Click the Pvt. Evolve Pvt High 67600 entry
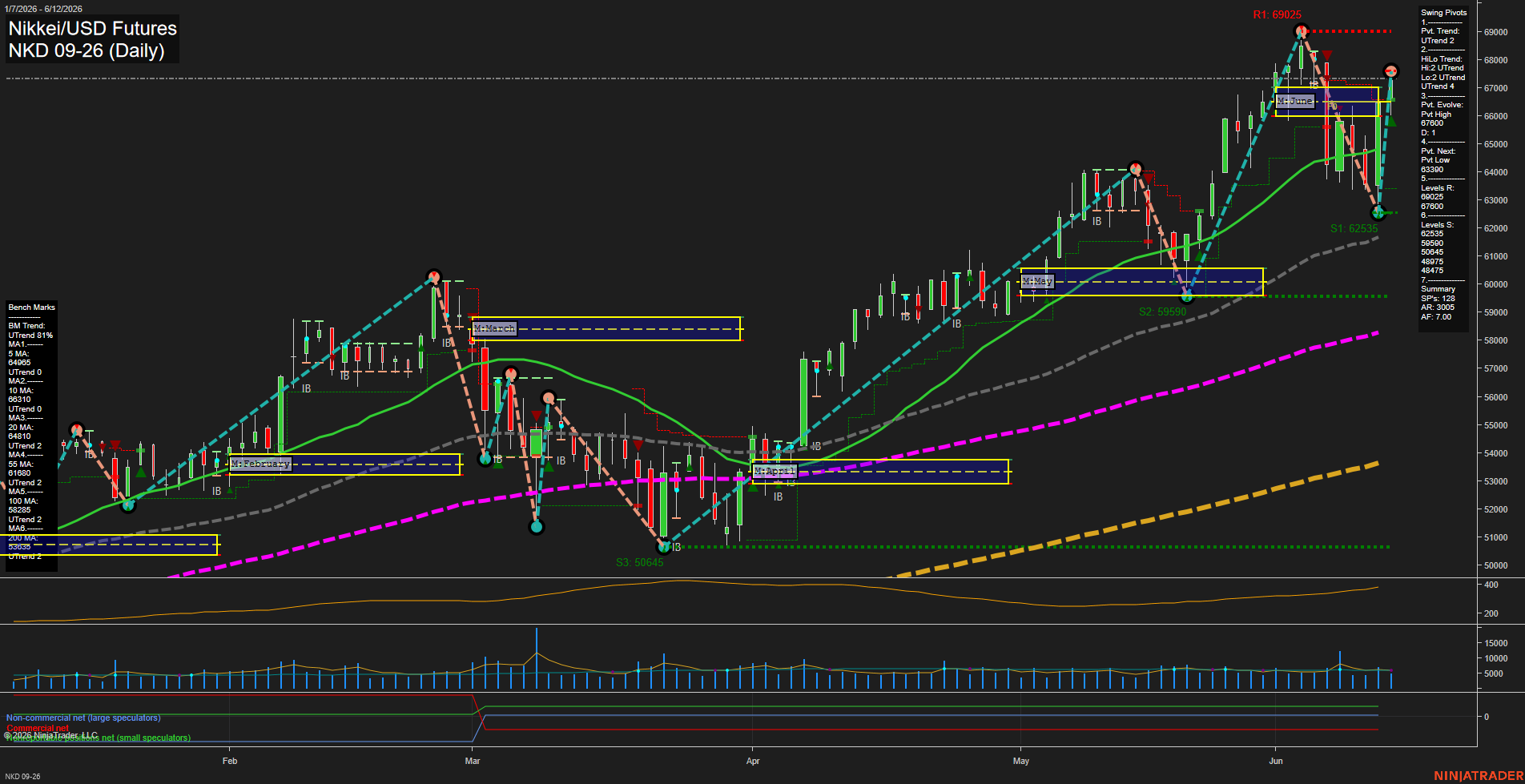The image size is (1525, 784). [1443, 115]
